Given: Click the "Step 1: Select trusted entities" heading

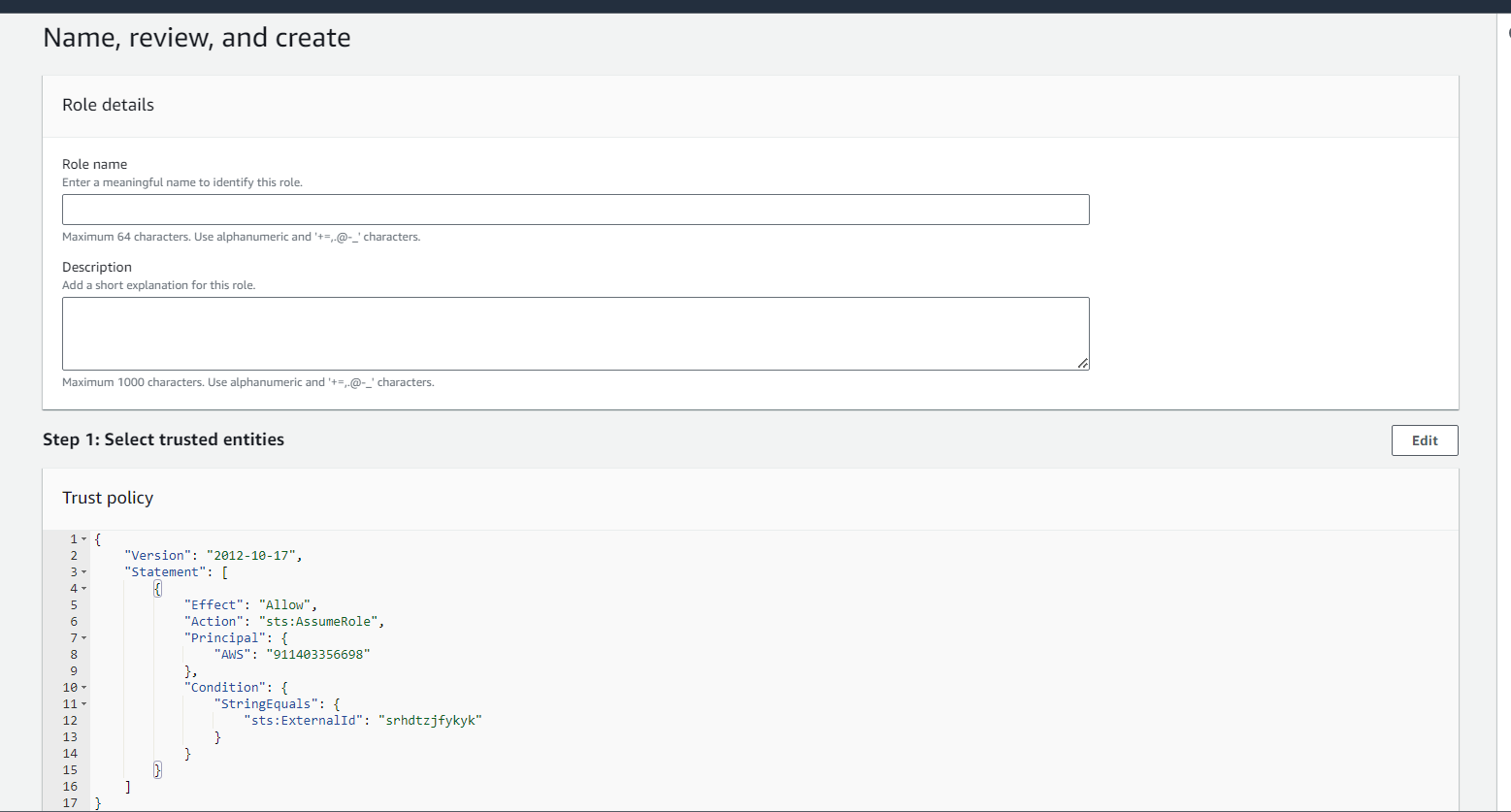Looking at the screenshot, I should [163, 439].
